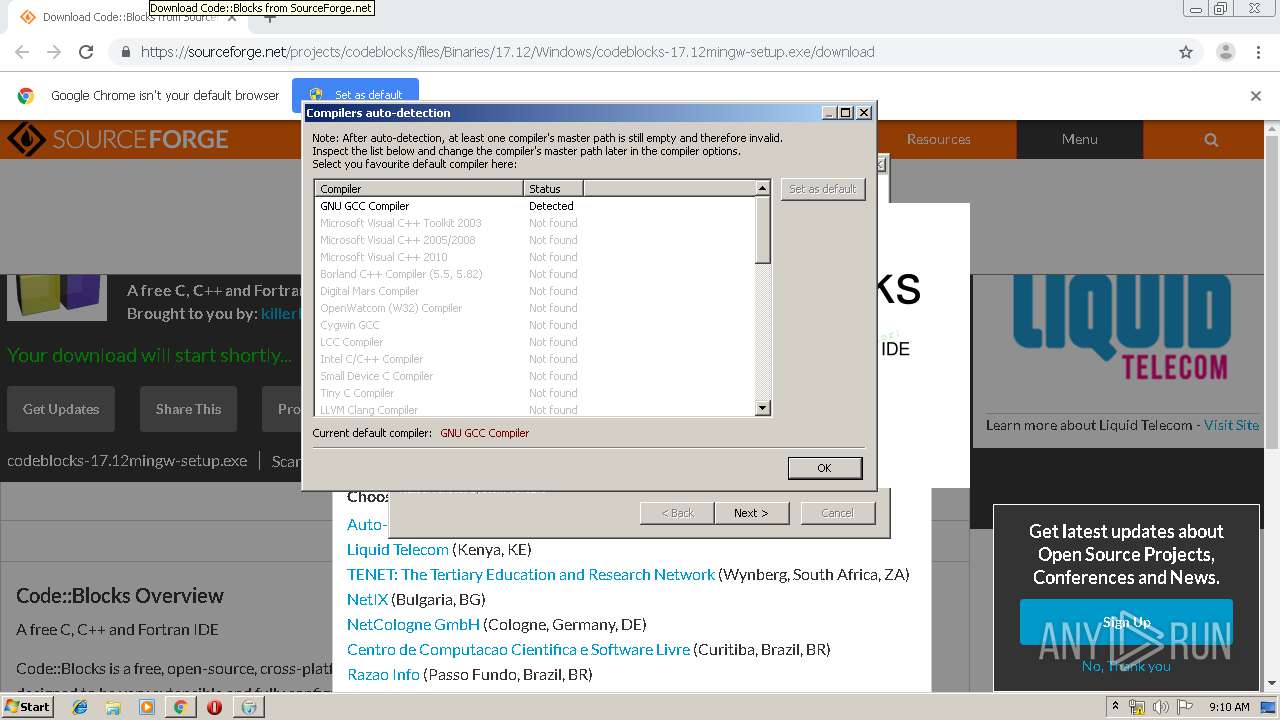Click OK in Compilers auto-detection dialog
The image size is (1280, 720).
(824, 468)
